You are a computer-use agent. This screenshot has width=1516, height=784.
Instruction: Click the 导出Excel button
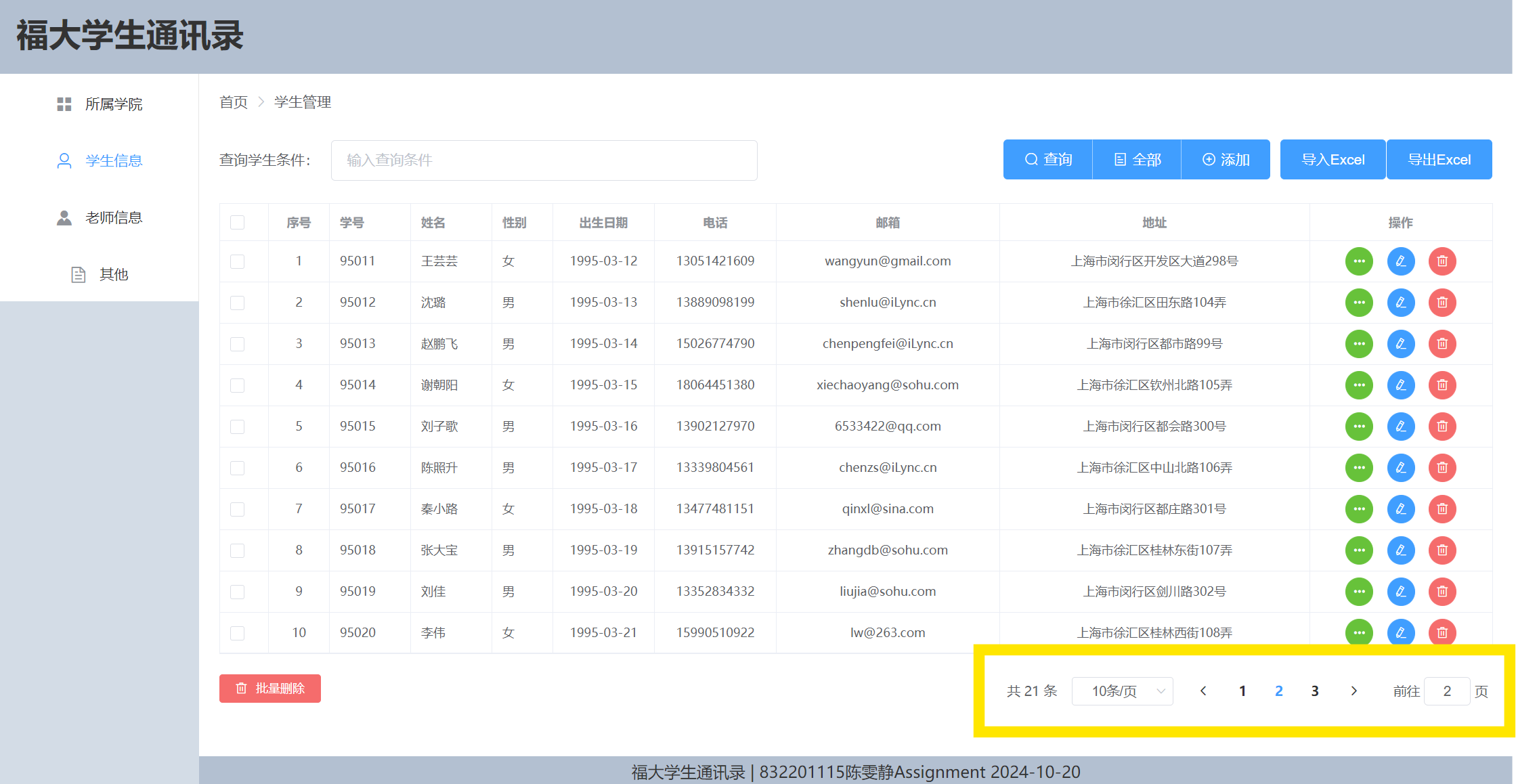[x=1439, y=160]
